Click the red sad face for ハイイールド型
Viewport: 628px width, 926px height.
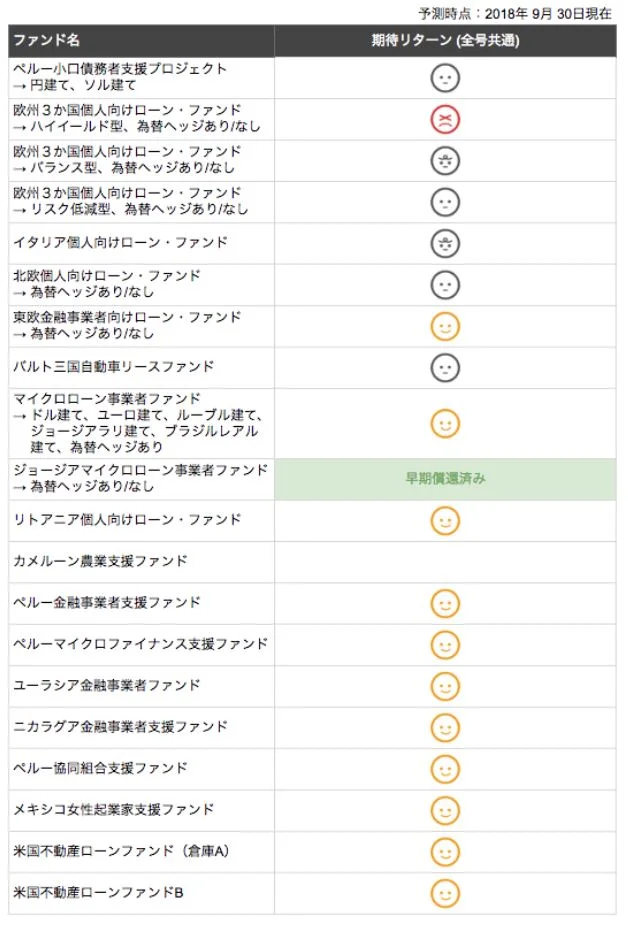444,119
